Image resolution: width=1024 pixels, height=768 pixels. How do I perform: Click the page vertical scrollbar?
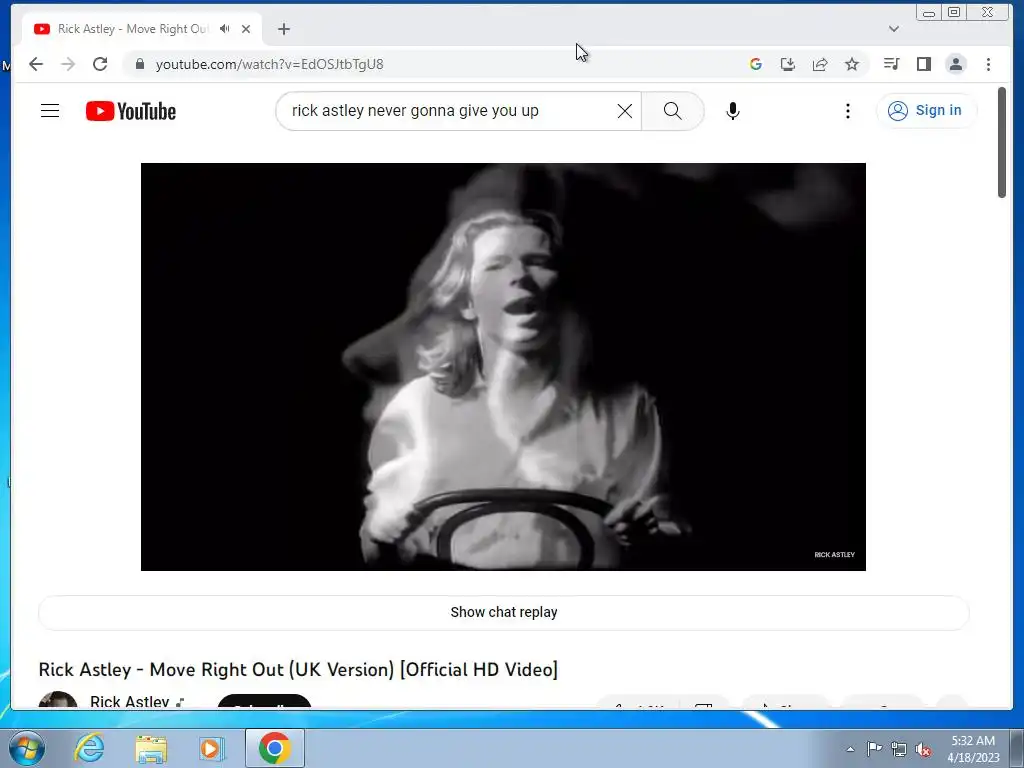(x=1002, y=142)
